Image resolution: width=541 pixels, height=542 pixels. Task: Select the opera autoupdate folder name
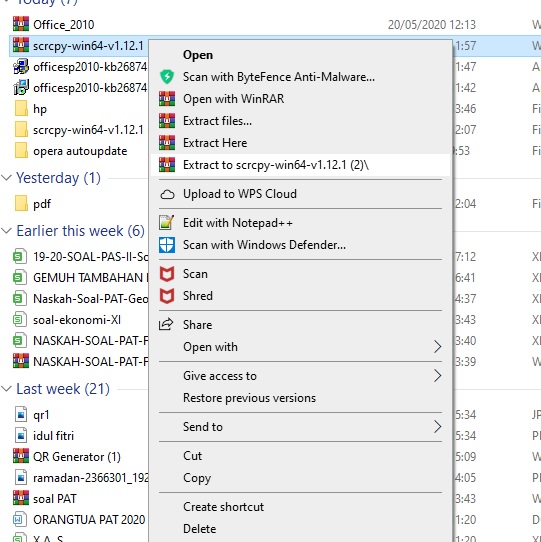80,151
